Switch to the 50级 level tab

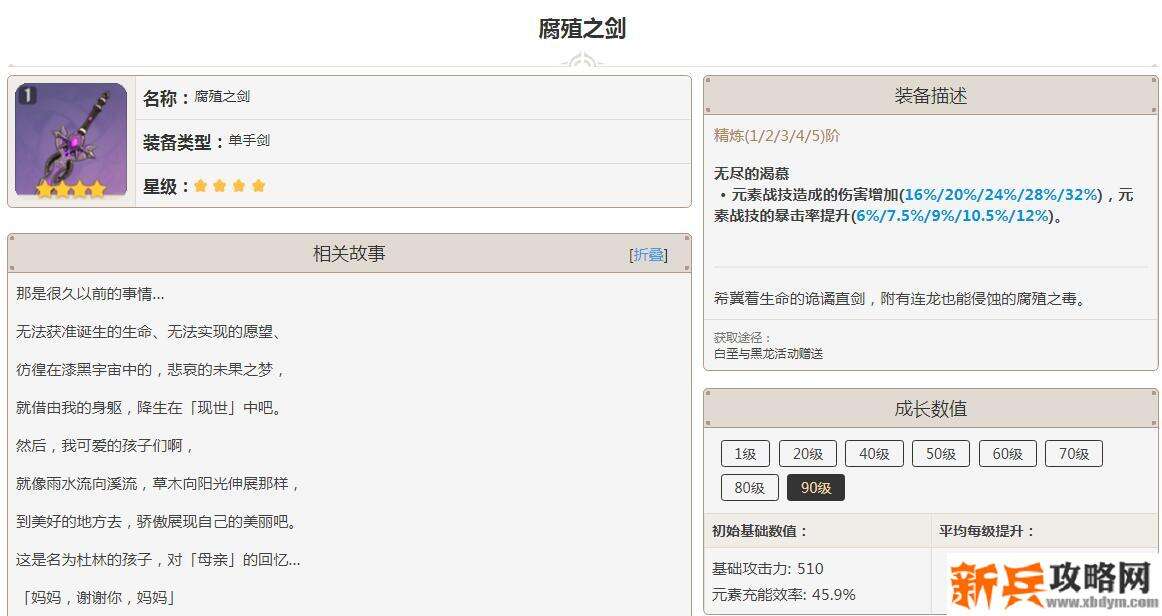[940, 454]
